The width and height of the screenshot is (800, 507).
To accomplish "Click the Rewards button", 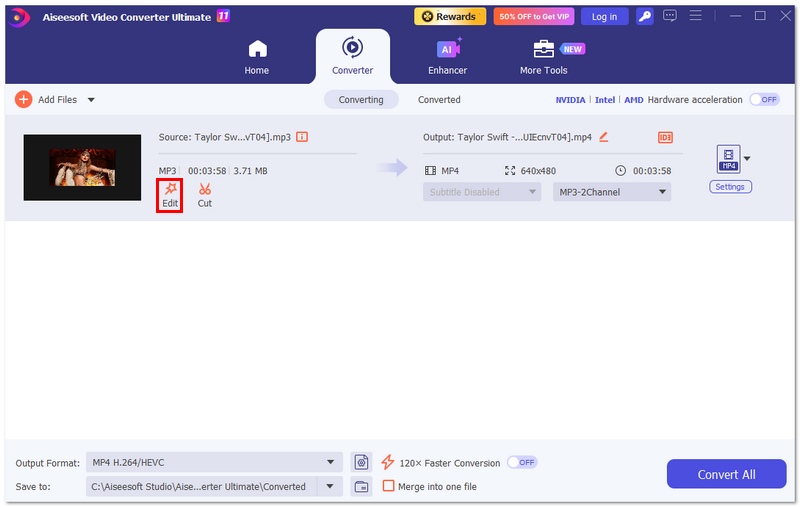I will pyautogui.click(x=450, y=16).
